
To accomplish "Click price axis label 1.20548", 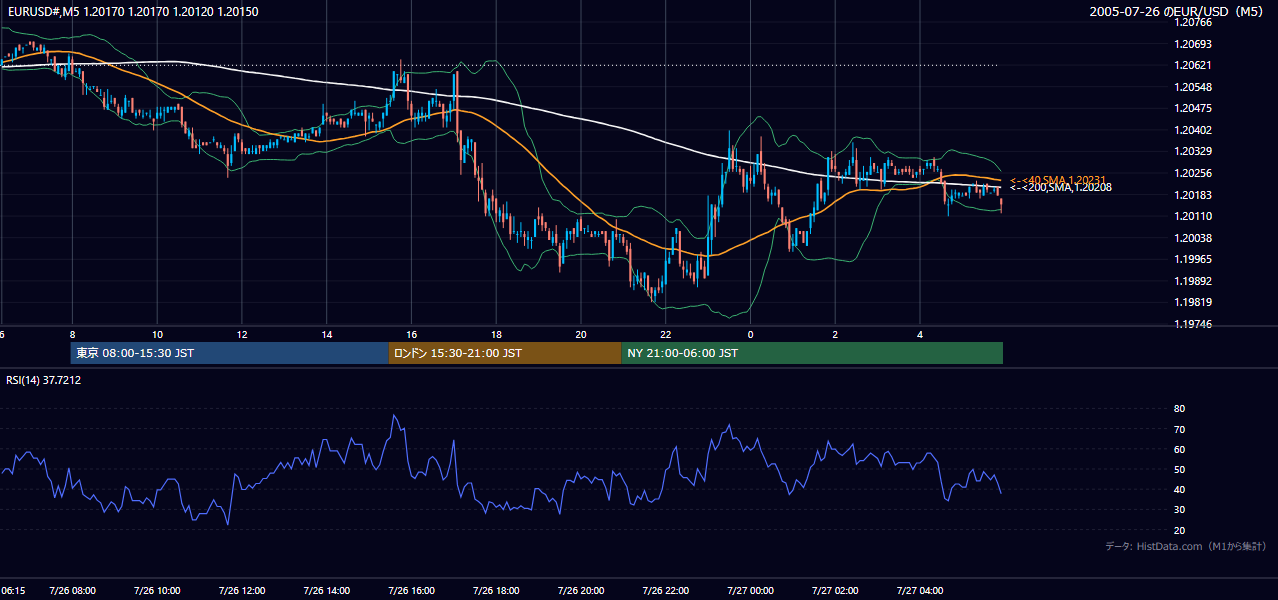I will click(x=1193, y=88).
